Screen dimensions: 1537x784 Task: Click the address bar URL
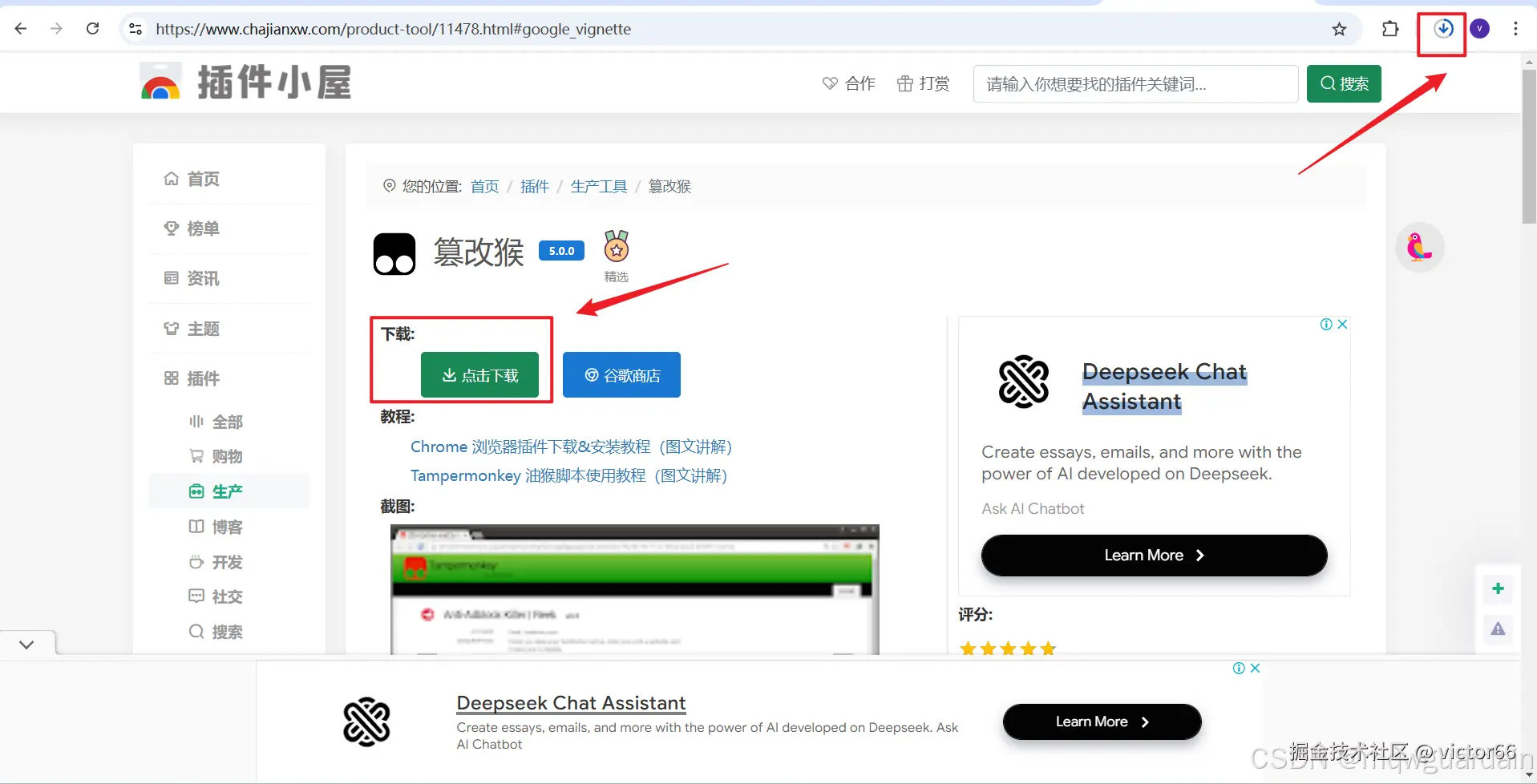394,29
